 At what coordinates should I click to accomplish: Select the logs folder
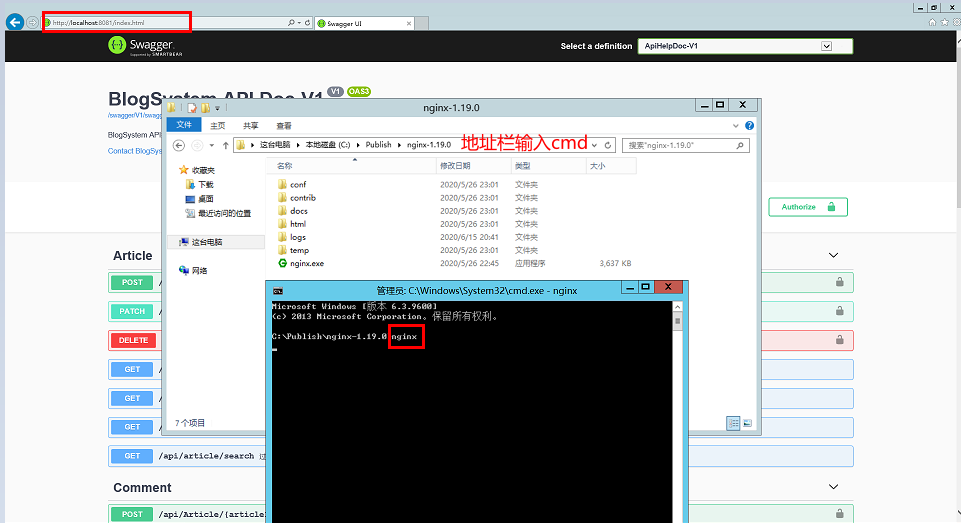pyautogui.click(x=298, y=237)
